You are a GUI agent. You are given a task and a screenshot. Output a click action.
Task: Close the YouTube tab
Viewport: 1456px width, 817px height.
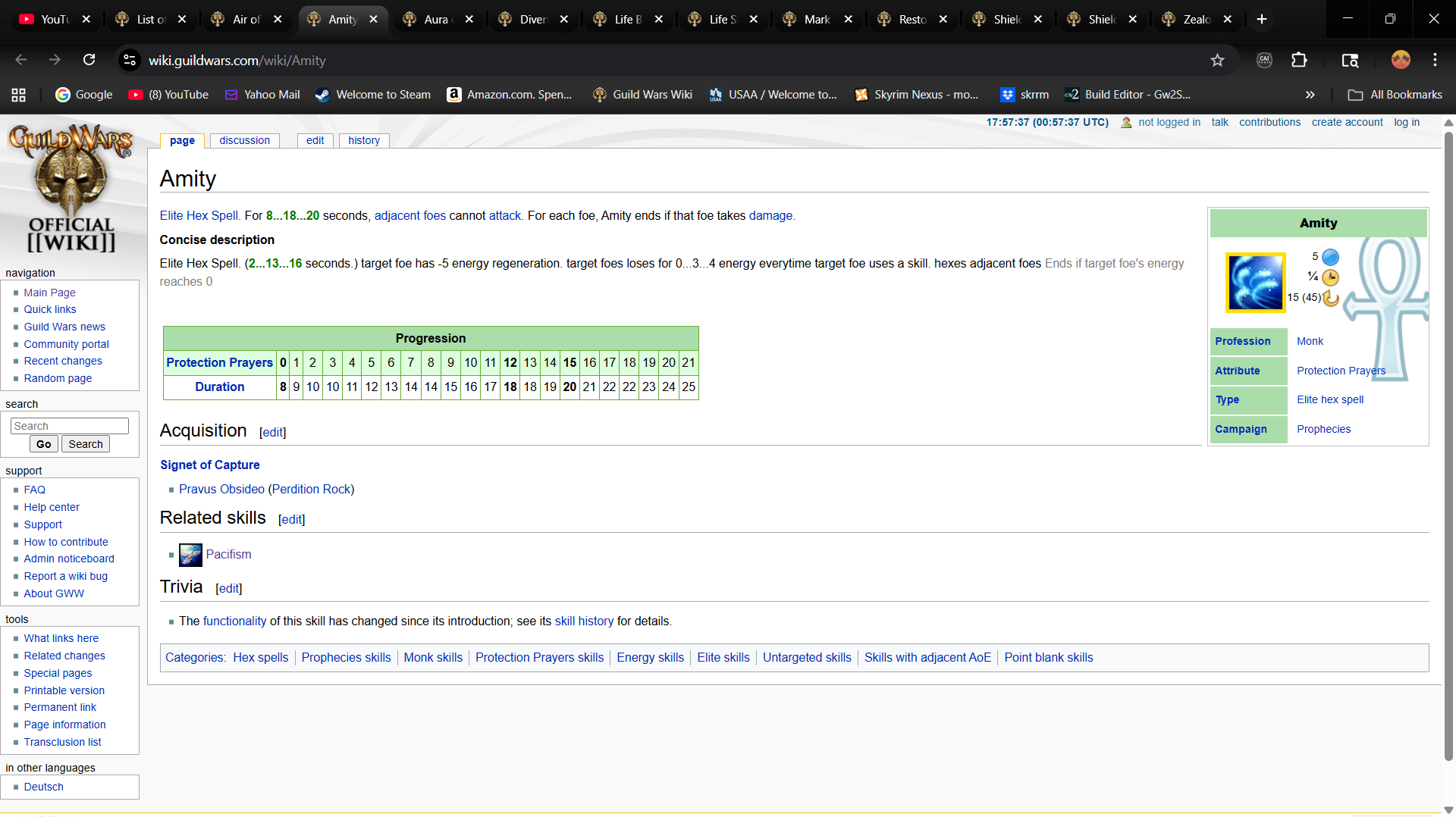click(86, 19)
